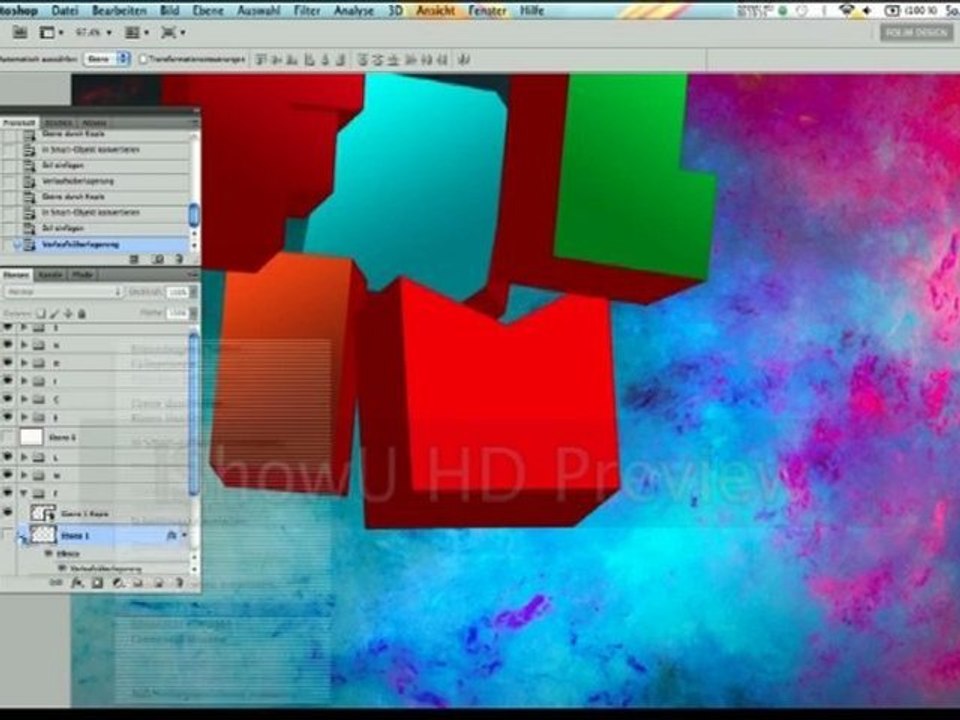
Task: Open the Deckkraft slider arrow
Action: pyautogui.click(x=193, y=292)
